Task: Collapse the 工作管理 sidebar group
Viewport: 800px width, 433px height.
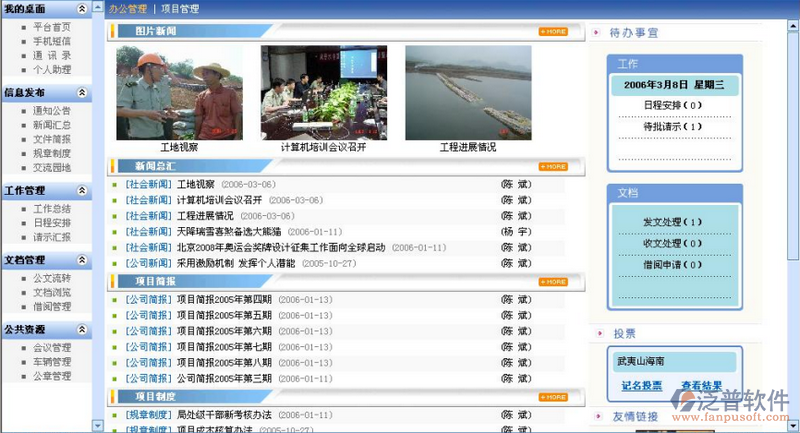Action: click(x=82, y=191)
